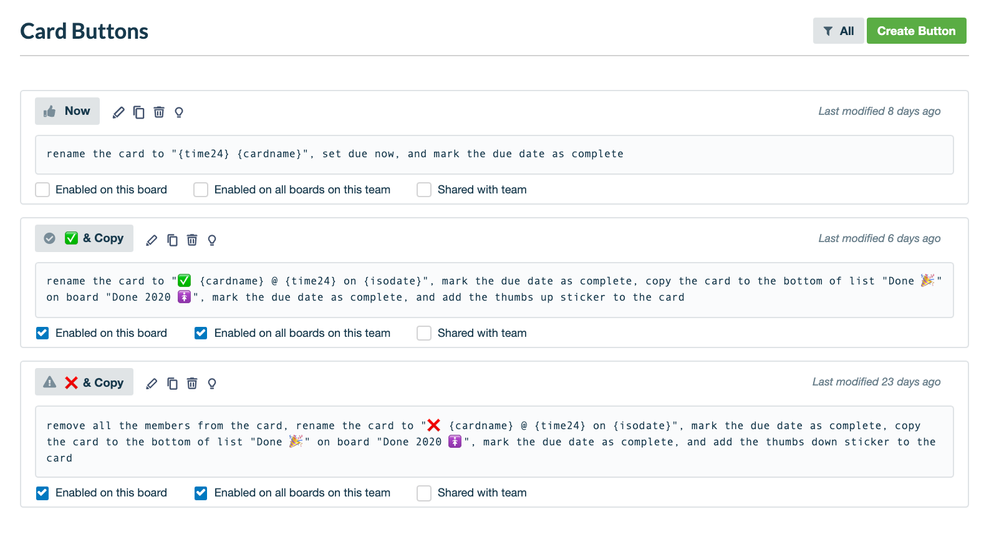This screenshot has width=999, height=544.
Task: Share the Now button with team
Action: click(424, 190)
